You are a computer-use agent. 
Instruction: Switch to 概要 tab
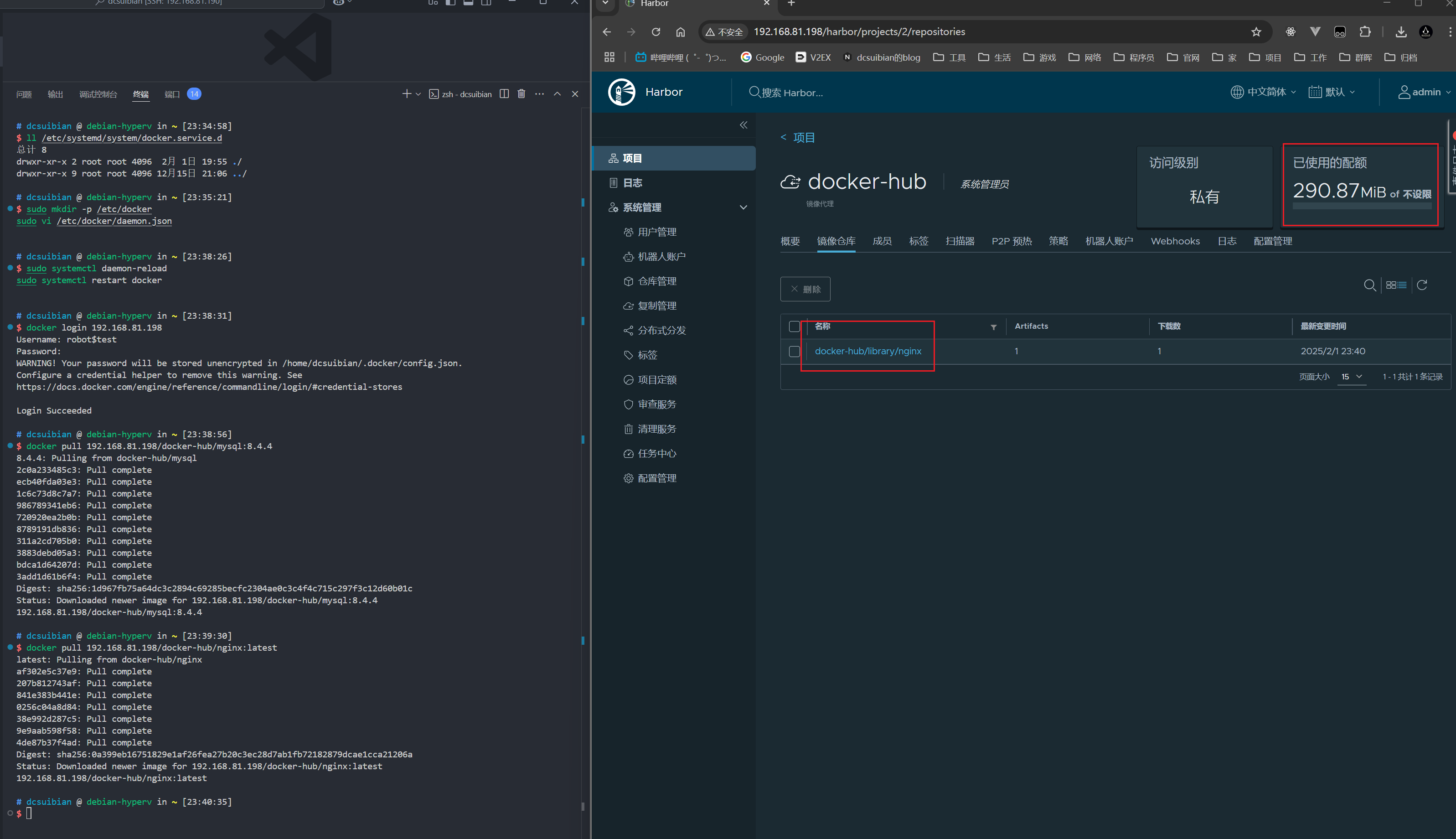(790, 242)
